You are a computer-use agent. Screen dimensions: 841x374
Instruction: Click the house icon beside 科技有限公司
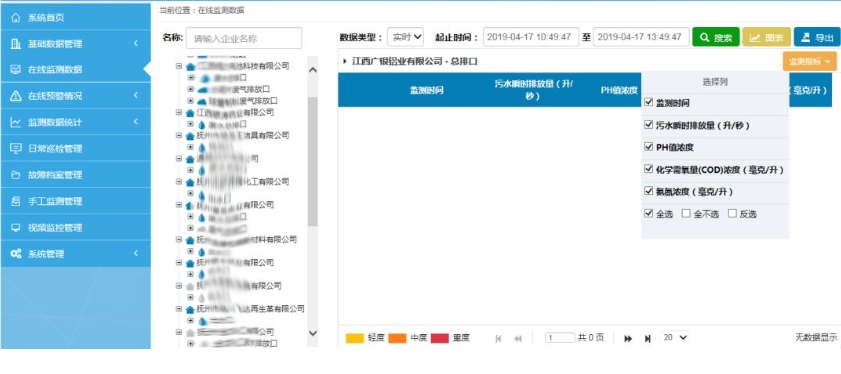point(189,67)
